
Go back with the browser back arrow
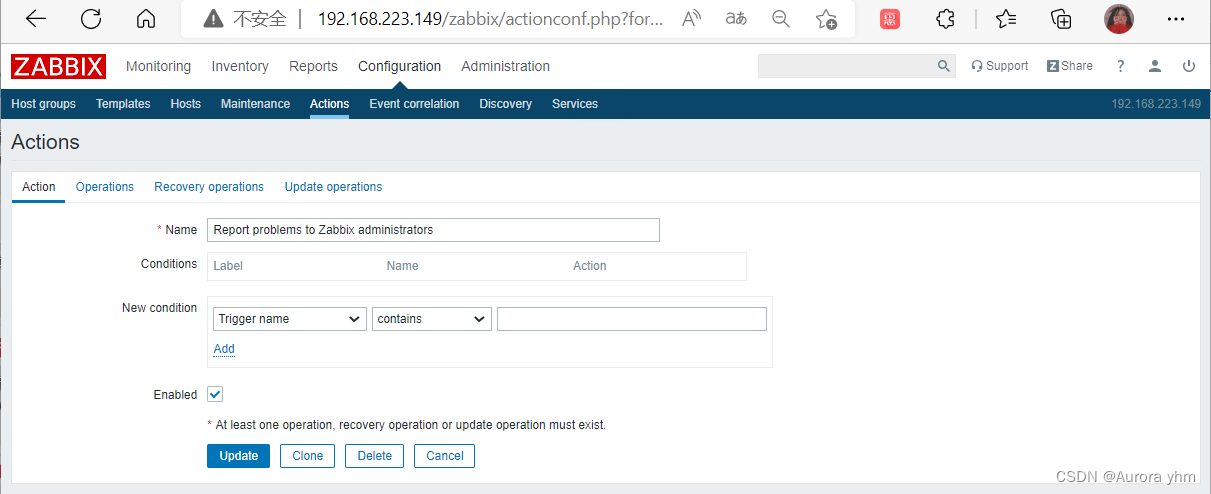(35, 19)
